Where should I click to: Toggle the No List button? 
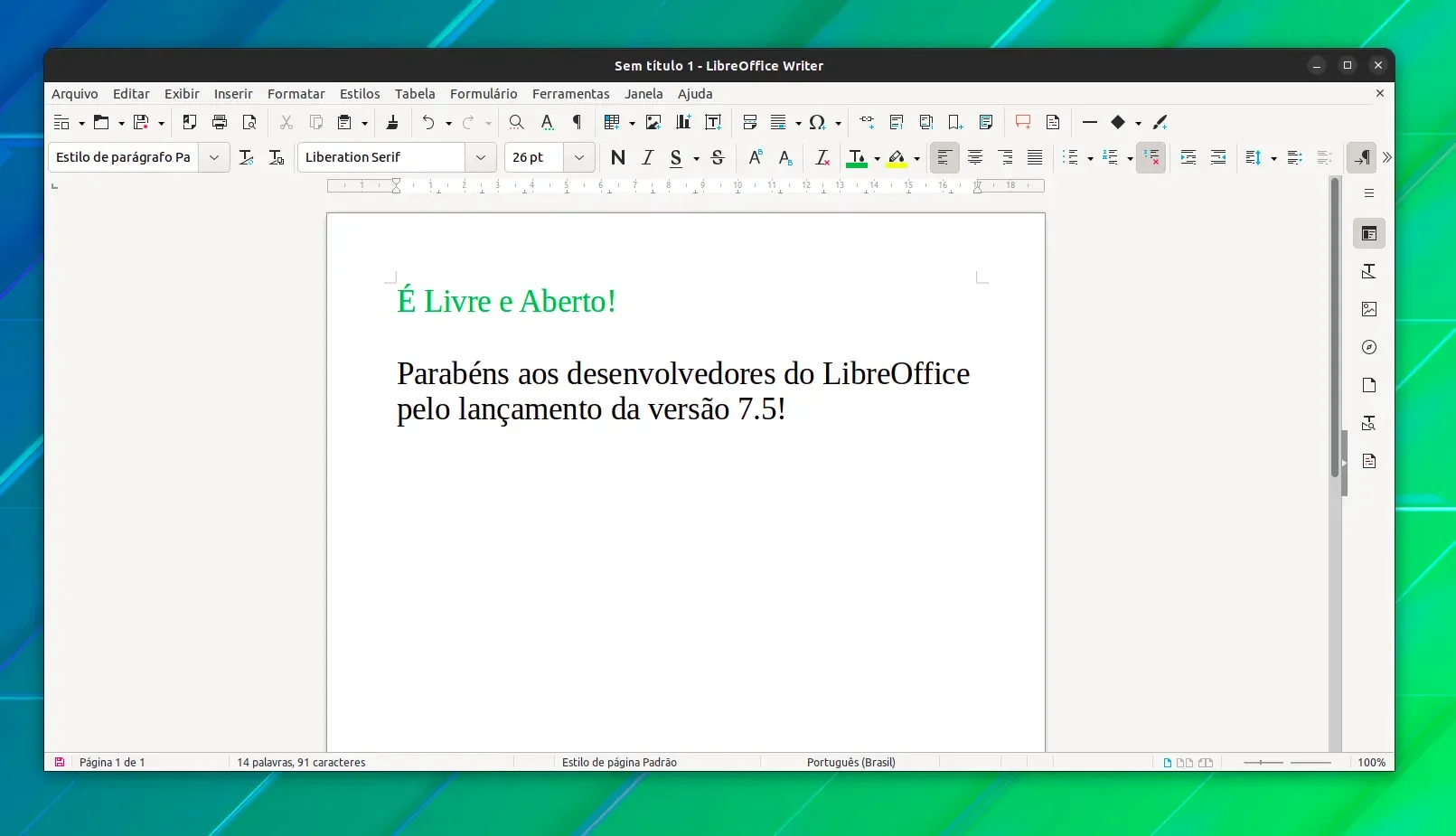1151,157
